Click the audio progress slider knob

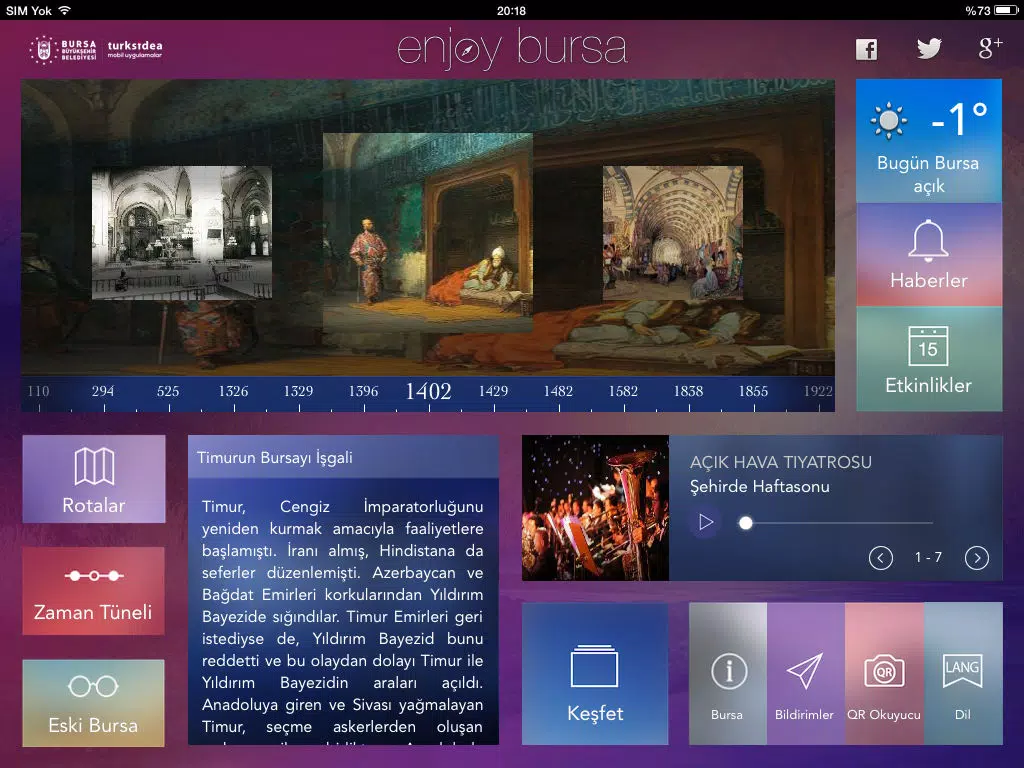click(x=745, y=522)
